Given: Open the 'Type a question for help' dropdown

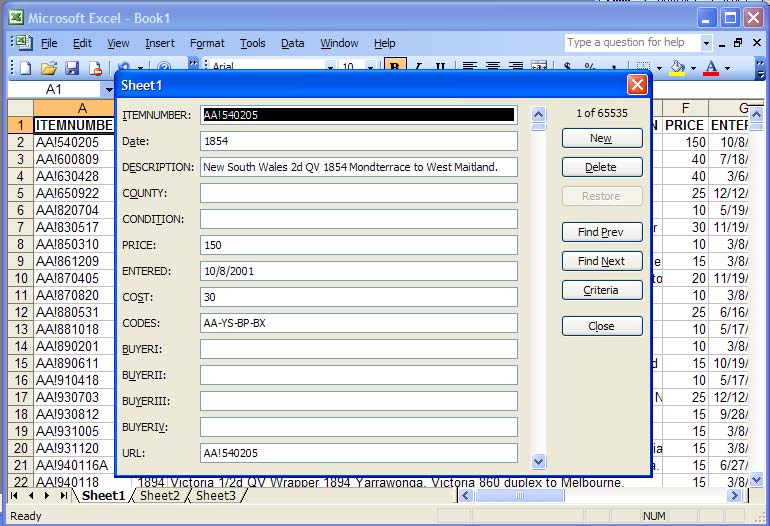Looking at the screenshot, I should click(x=706, y=43).
